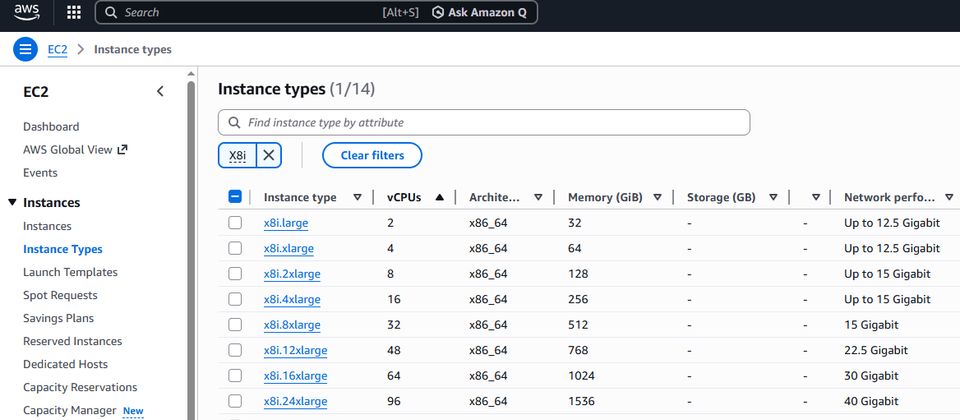Viewport: 960px width, 420px height.
Task: Open the x8i.16xlarge instance link
Action: click(x=295, y=376)
